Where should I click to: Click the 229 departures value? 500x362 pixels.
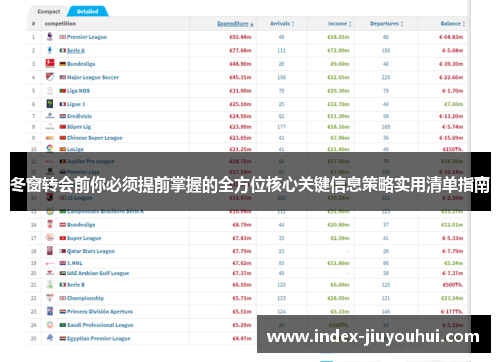coord(386,77)
